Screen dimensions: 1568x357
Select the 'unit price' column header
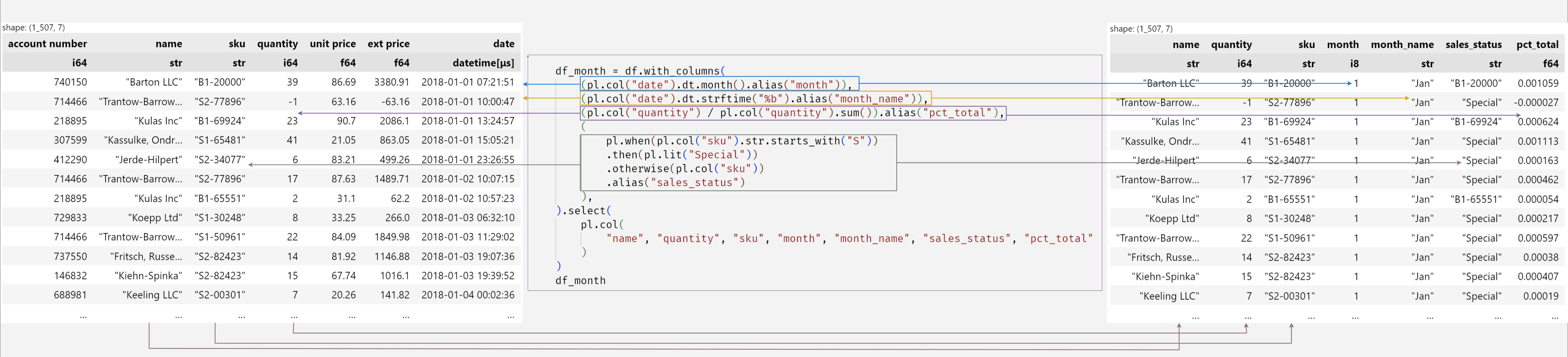tap(332, 44)
